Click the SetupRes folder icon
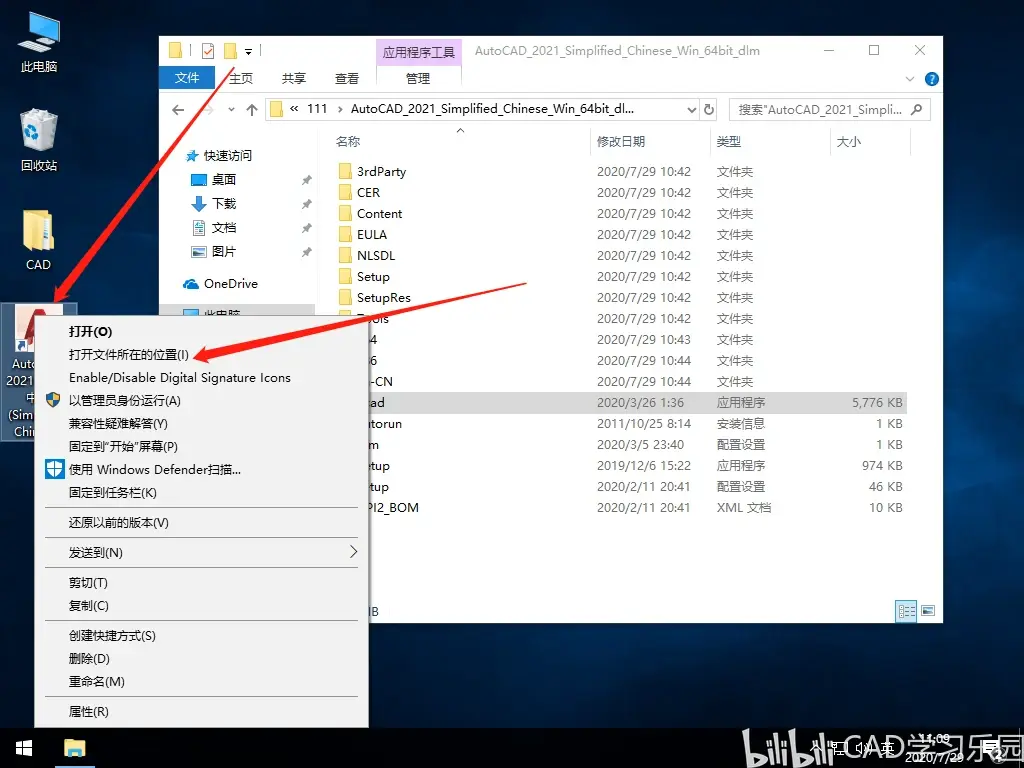This screenshot has height=768, width=1024. pos(345,297)
